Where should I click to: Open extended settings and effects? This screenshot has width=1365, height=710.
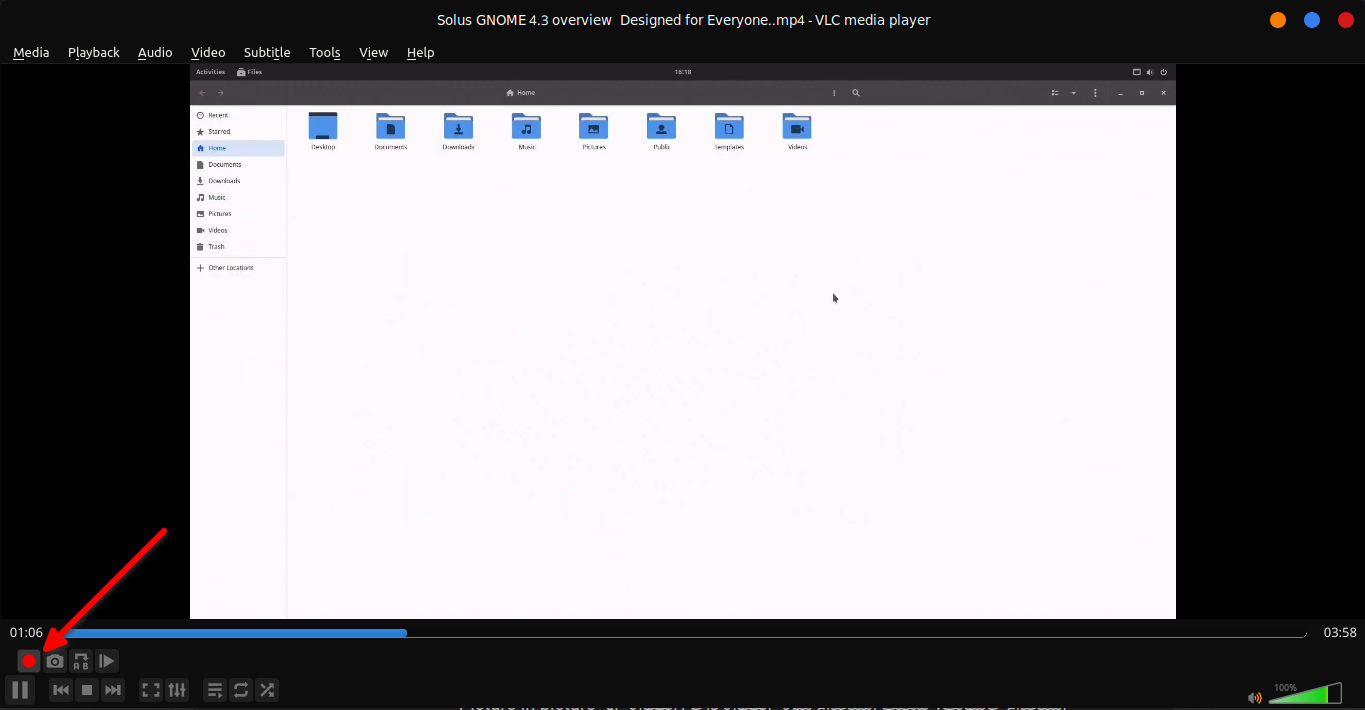click(177, 690)
